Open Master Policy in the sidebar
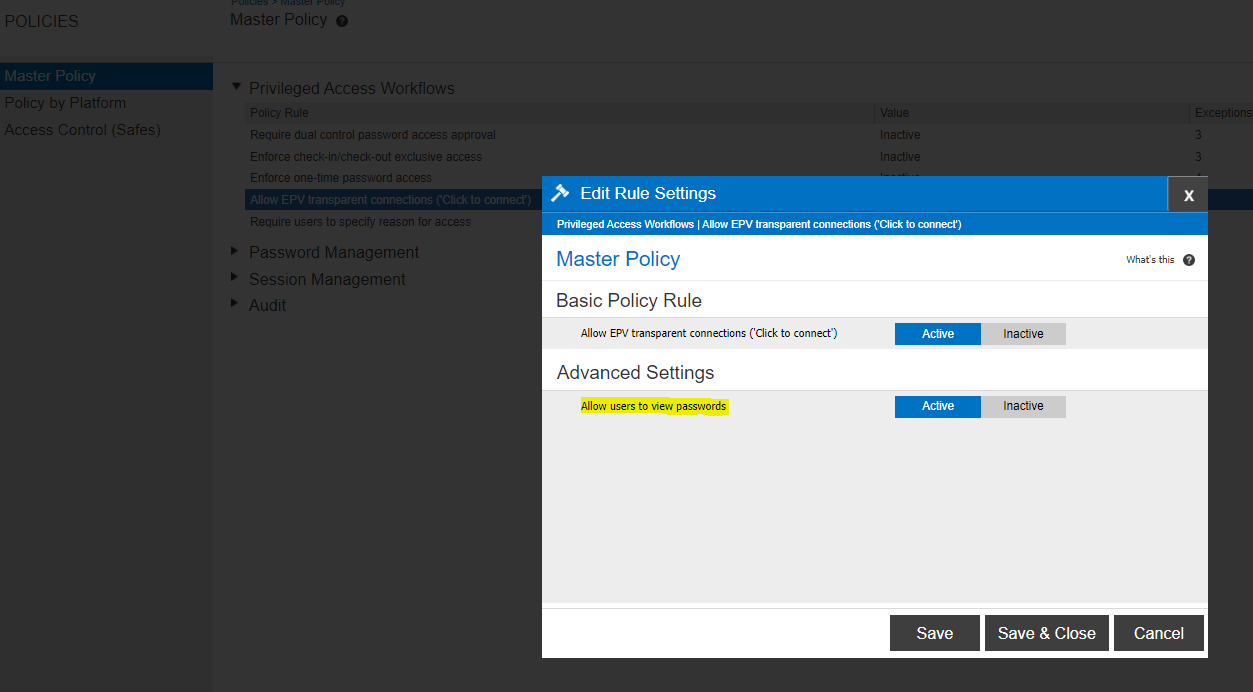 pos(50,76)
